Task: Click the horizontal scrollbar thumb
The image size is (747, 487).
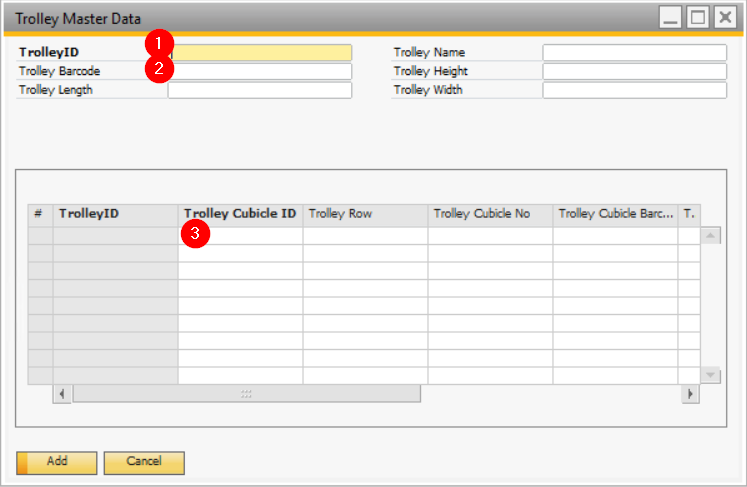Action: (246, 394)
